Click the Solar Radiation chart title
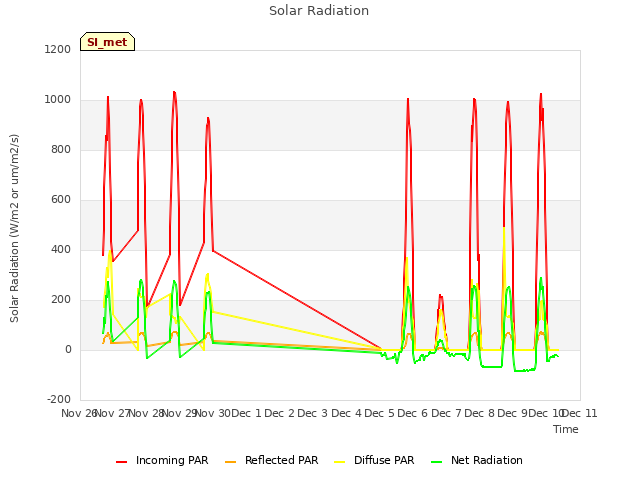 pyautogui.click(x=319, y=11)
